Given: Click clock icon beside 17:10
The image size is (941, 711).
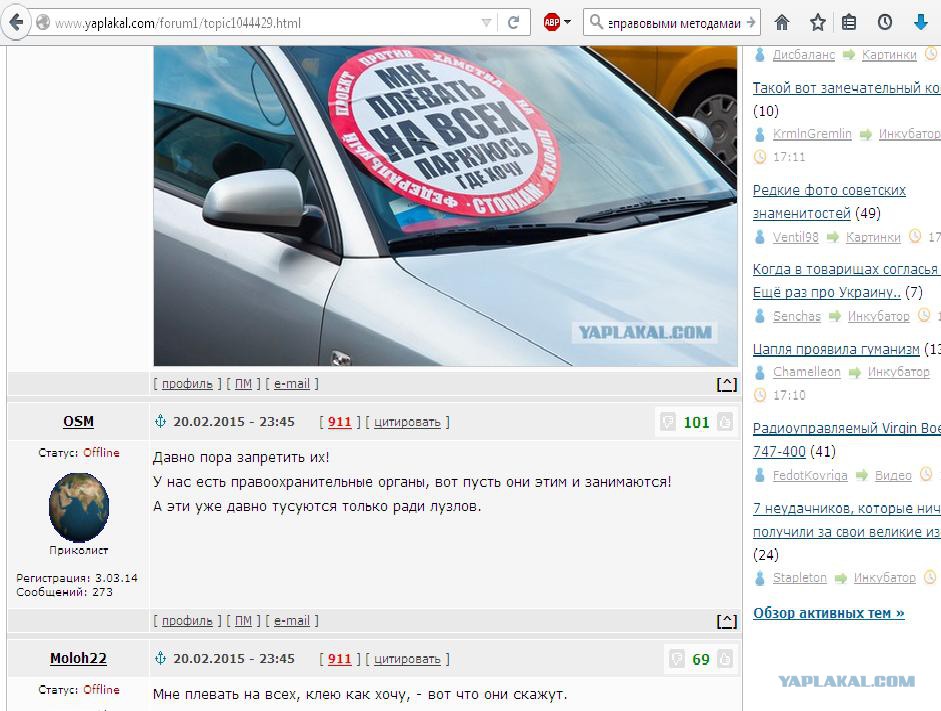Looking at the screenshot, I should coord(760,395).
